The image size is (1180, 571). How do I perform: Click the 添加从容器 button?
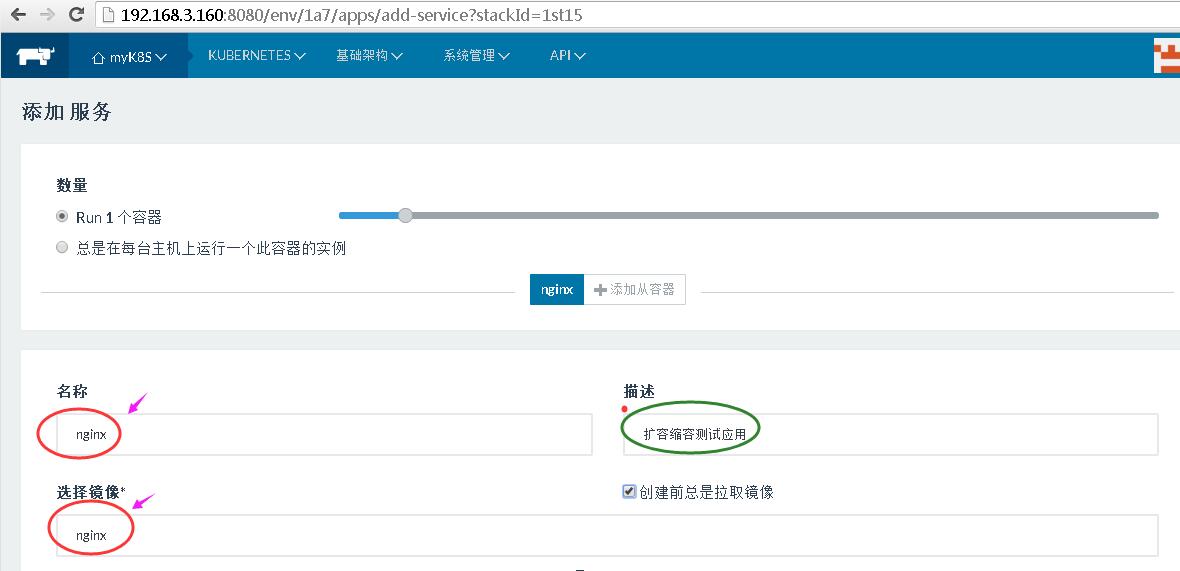click(x=634, y=290)
